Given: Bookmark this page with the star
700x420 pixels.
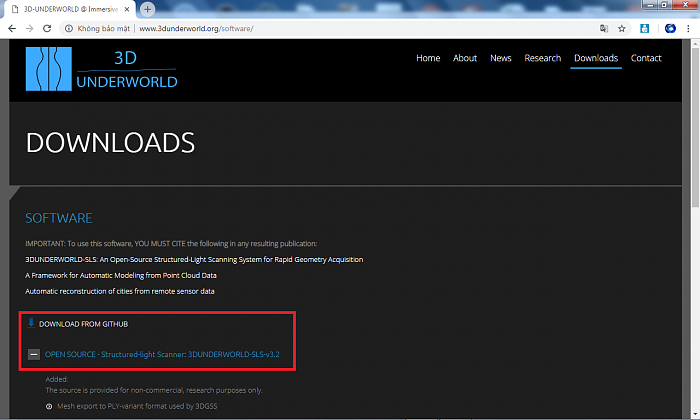Looking at the screenshot, I should click(621, 29).
